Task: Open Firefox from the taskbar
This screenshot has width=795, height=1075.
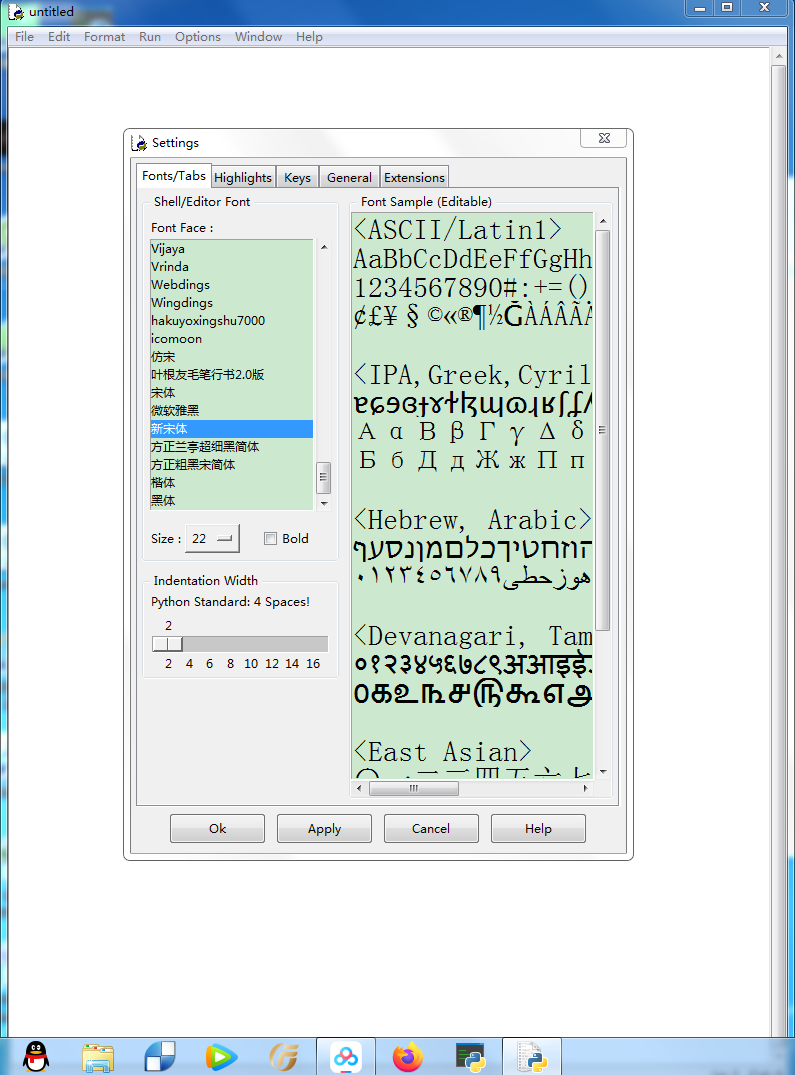Action: (408, 1056)
